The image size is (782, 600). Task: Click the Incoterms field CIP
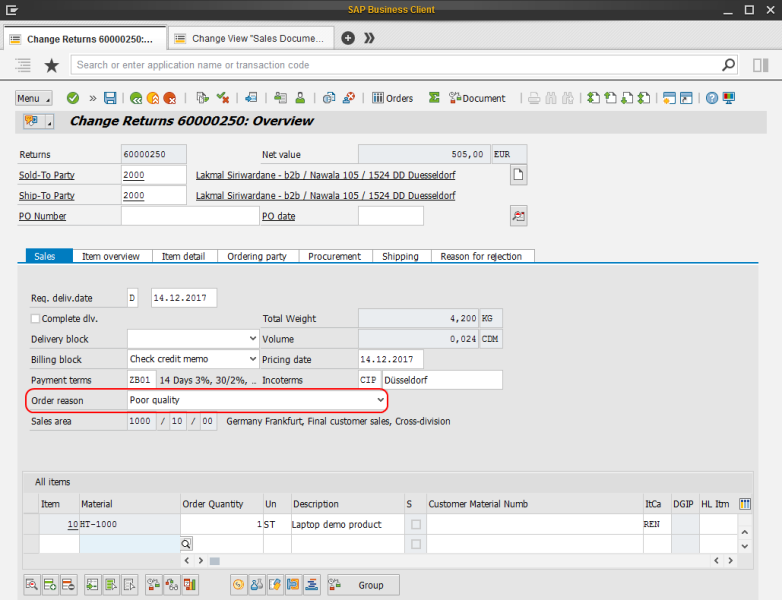point(370,380)
